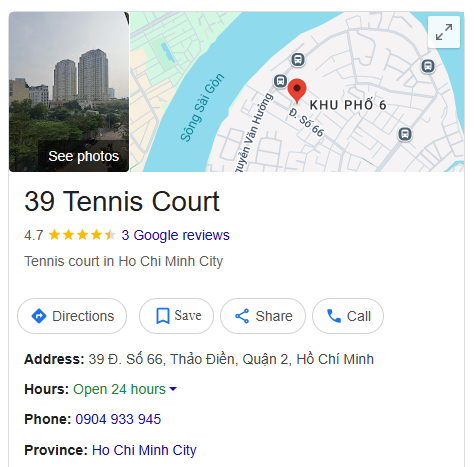Click the bus stop icon near the expand button
The image size is (474, 467).
(428, 66)
